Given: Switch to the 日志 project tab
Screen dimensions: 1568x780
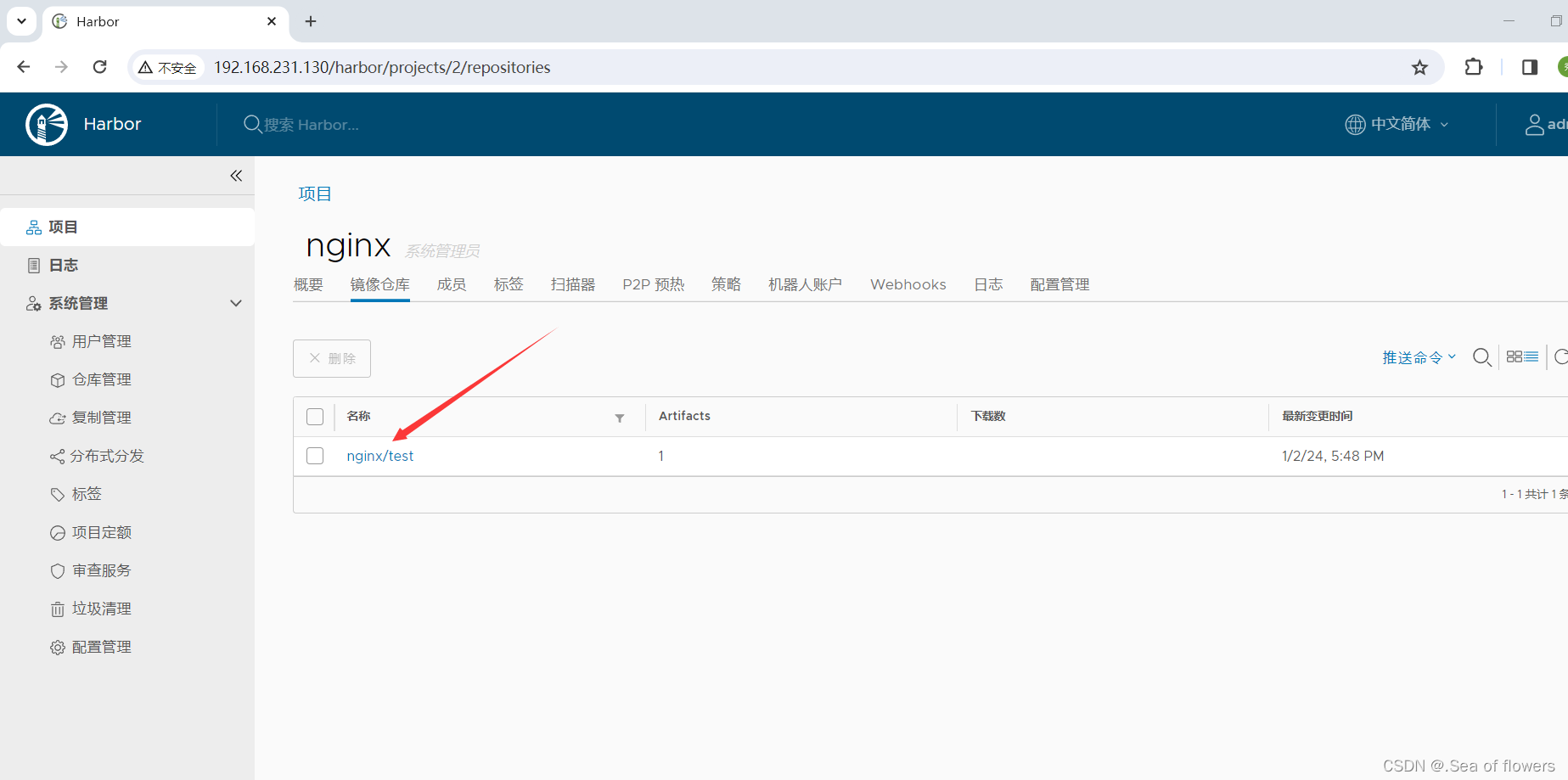Looking at the screenshot, I should 988,284.
